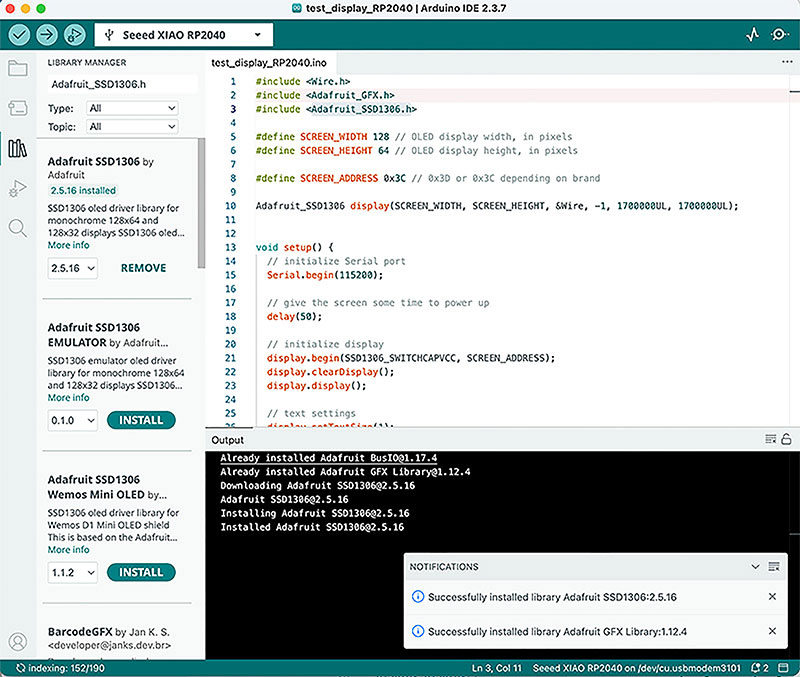Open the Boards Manager sidebar icon
This screenshot has width=800, height=677.
click(x=18, y=108)
